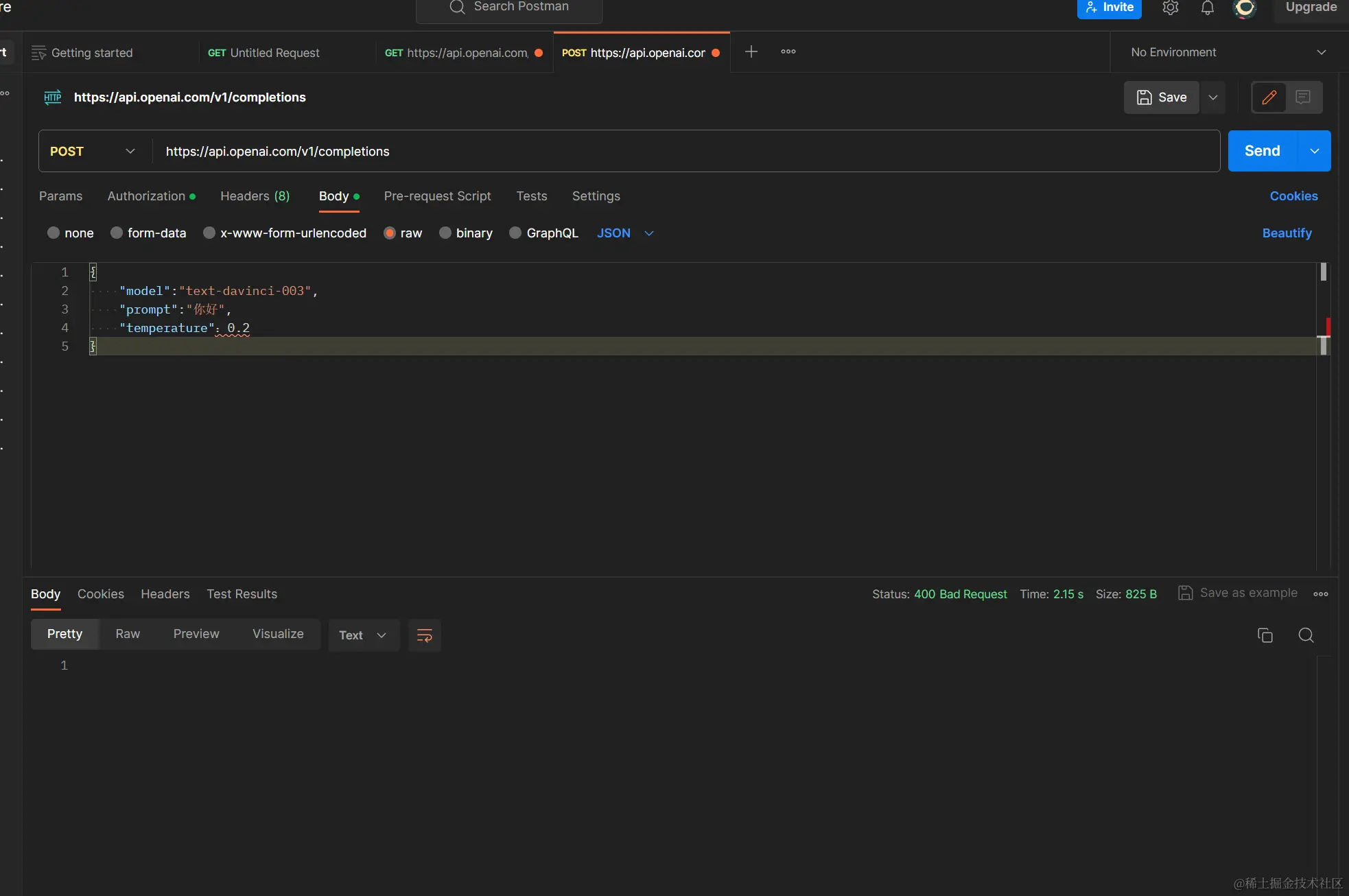The width and height of the screenshot is (1349, 896).
Task: Open the JSON format dropdown
Action: tap(625, 233)
